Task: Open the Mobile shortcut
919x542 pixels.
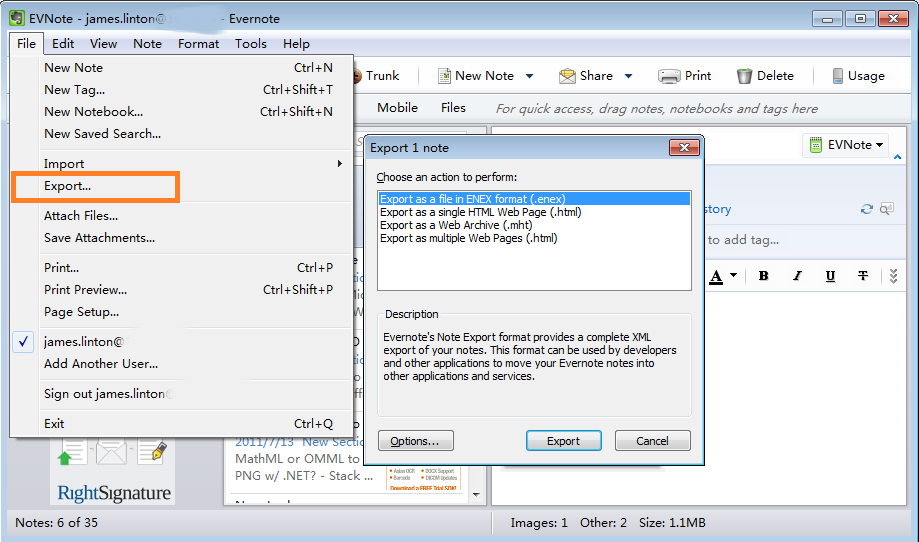Action: 397,108
